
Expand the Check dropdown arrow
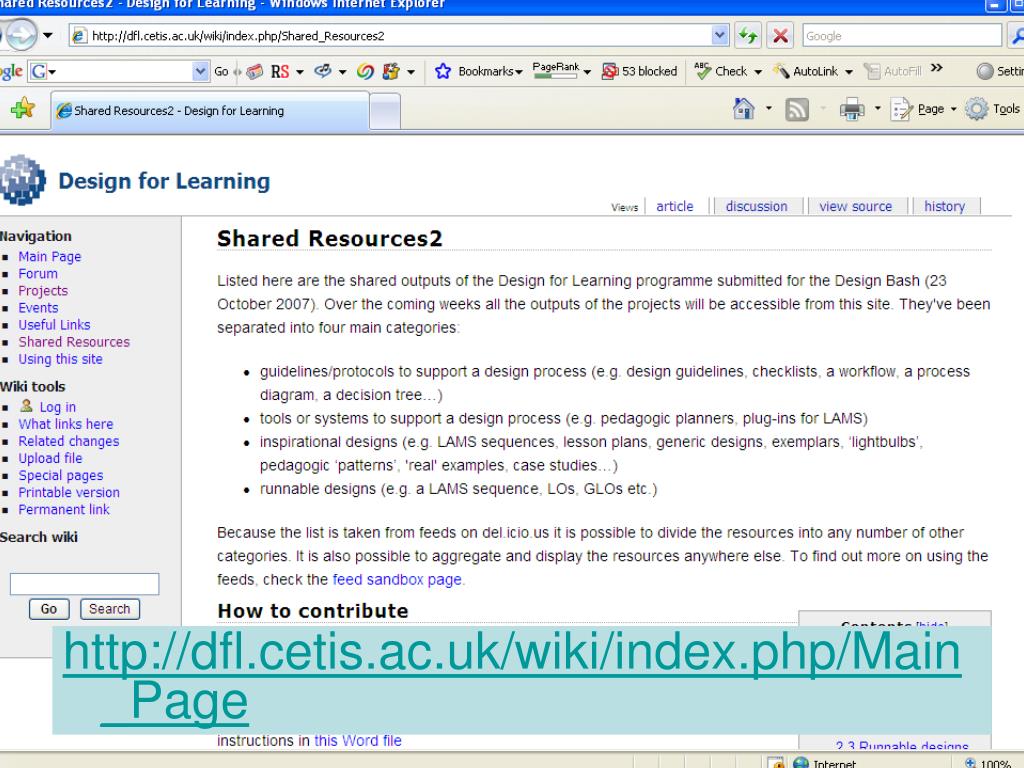click(x=758, y=72)
